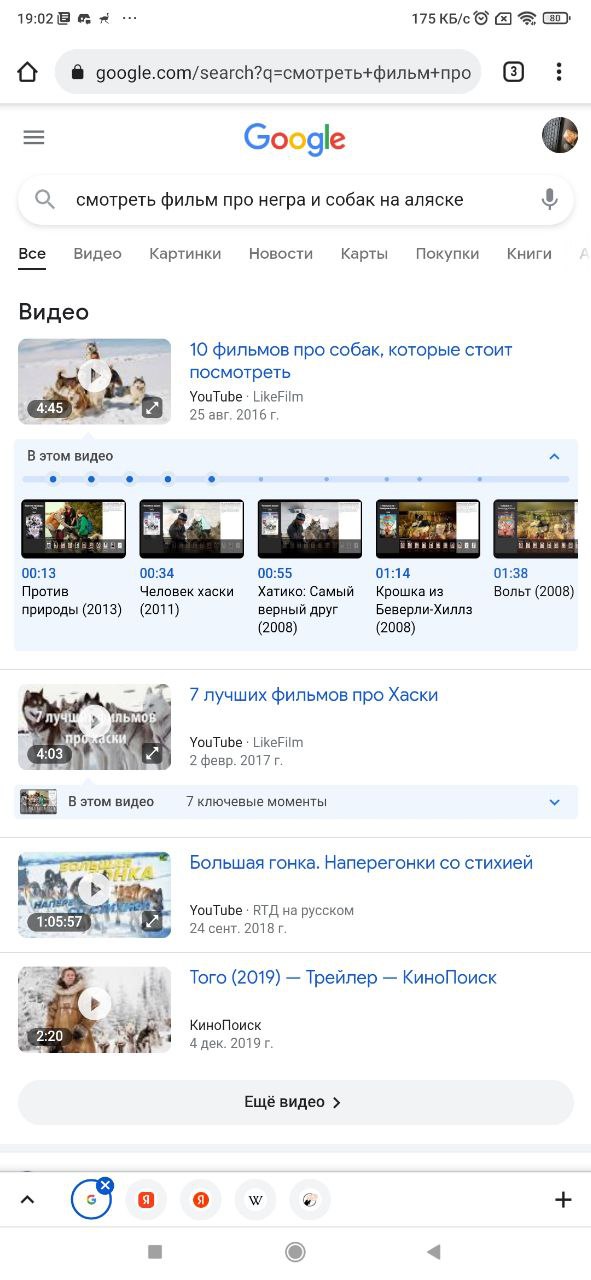The width and height of the screenshot is (591, 1280).
Task: Tap the Ещё видео button
Action: pyautogui.click(x=295, y=1102)
